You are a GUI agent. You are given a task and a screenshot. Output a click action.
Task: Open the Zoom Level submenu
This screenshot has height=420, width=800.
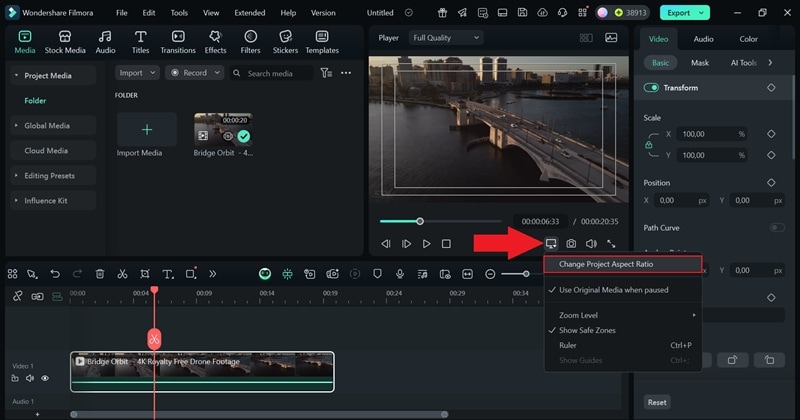tap(623, 315)
